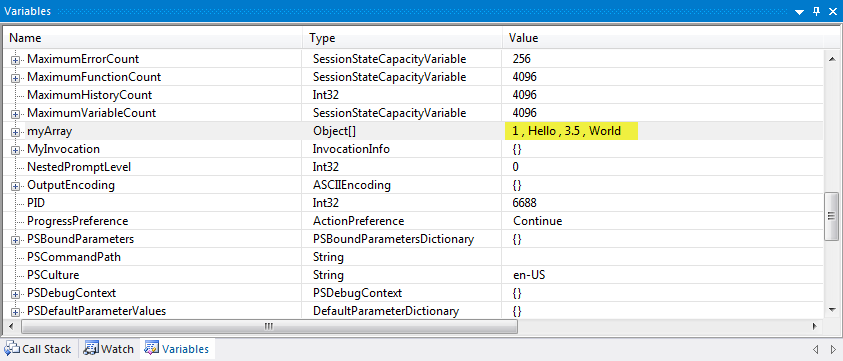
Task: Select the PSCulture variable row
Action: click(x=414, y=275)
